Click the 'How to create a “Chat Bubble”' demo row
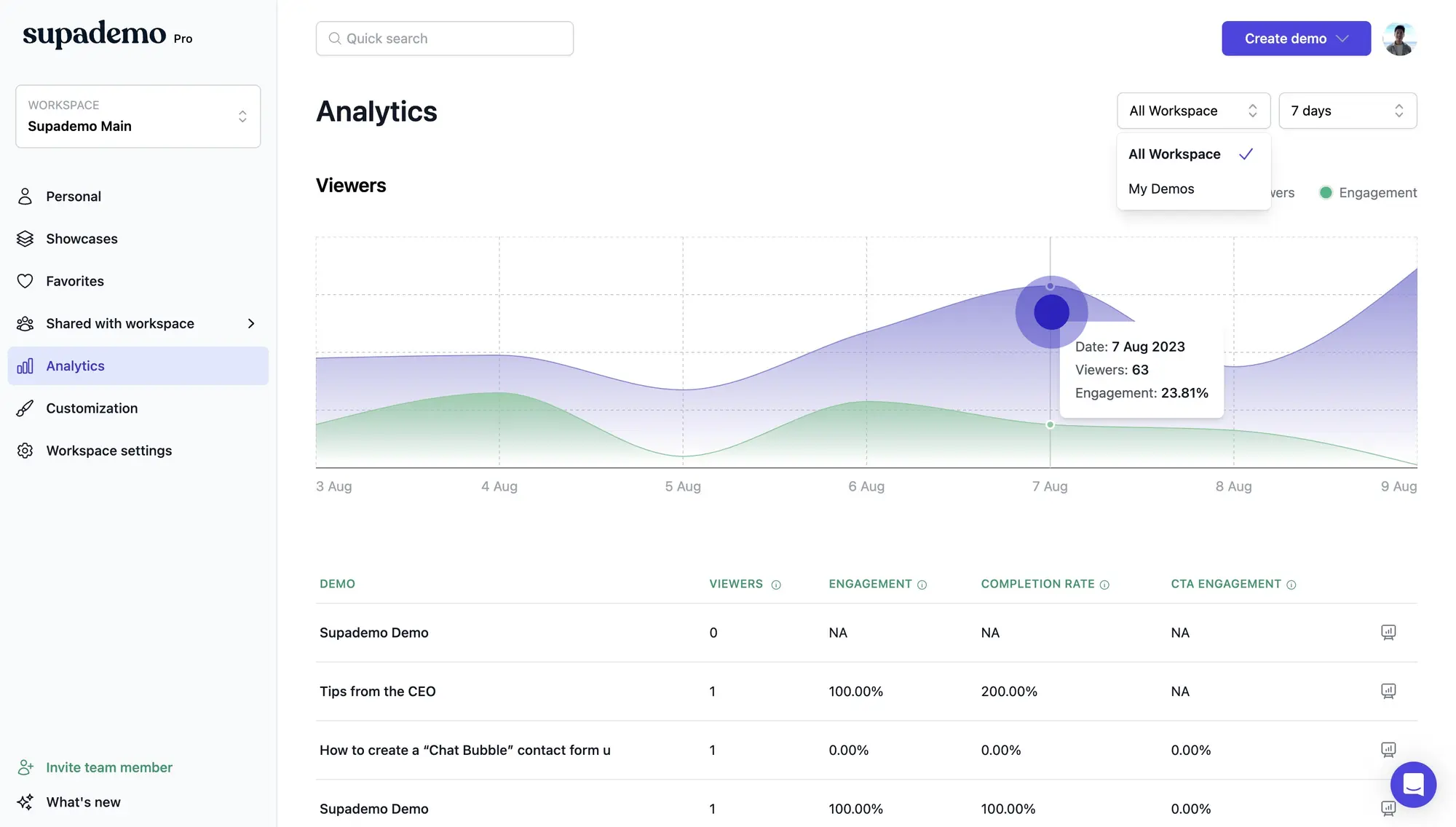 coord(866,750)
